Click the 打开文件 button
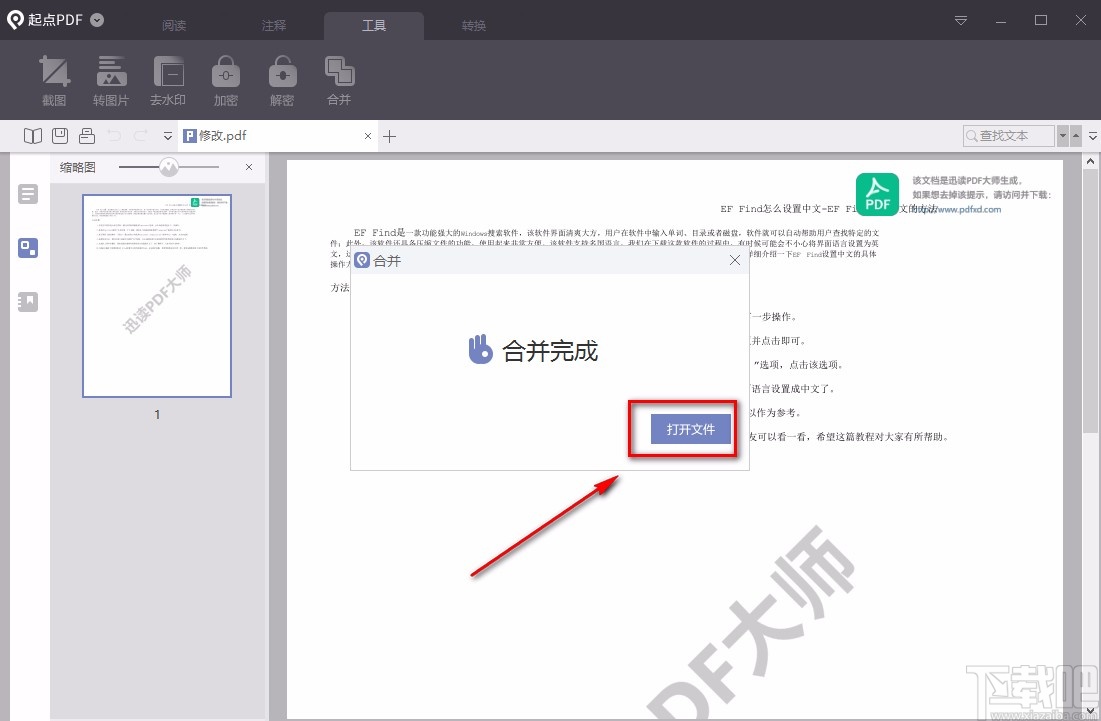1101x721 pixels. coord(691,429)
